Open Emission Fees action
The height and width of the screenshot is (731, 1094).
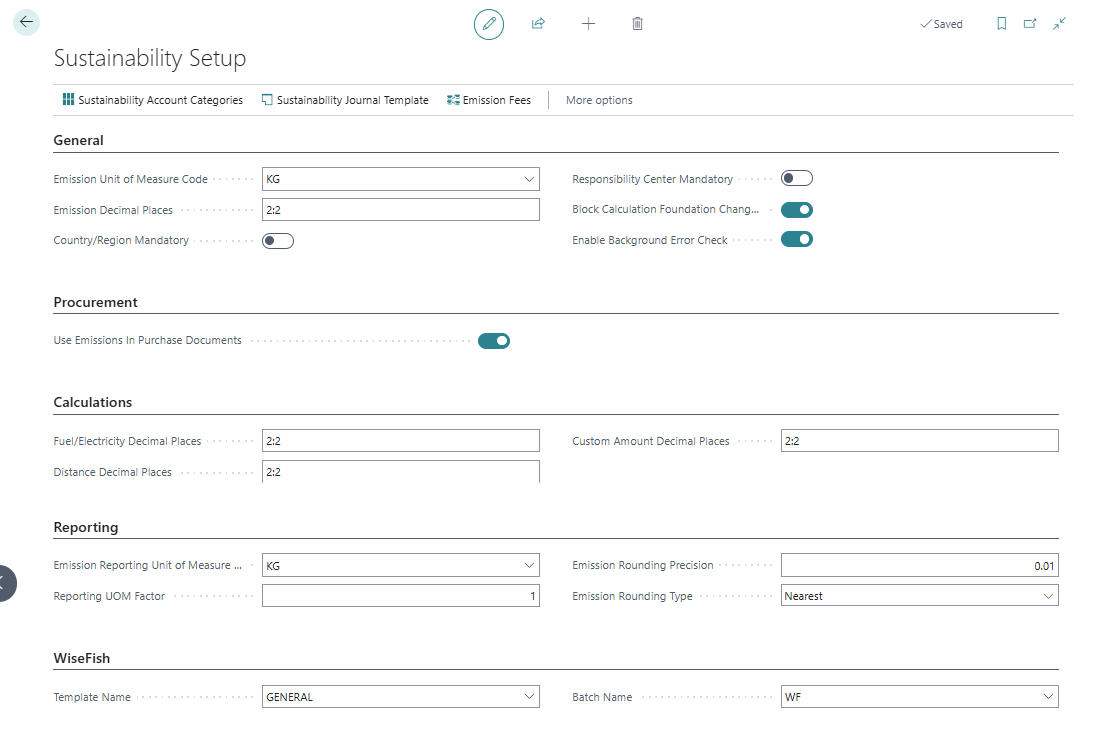pyautogui.click(x=489, y=100)
